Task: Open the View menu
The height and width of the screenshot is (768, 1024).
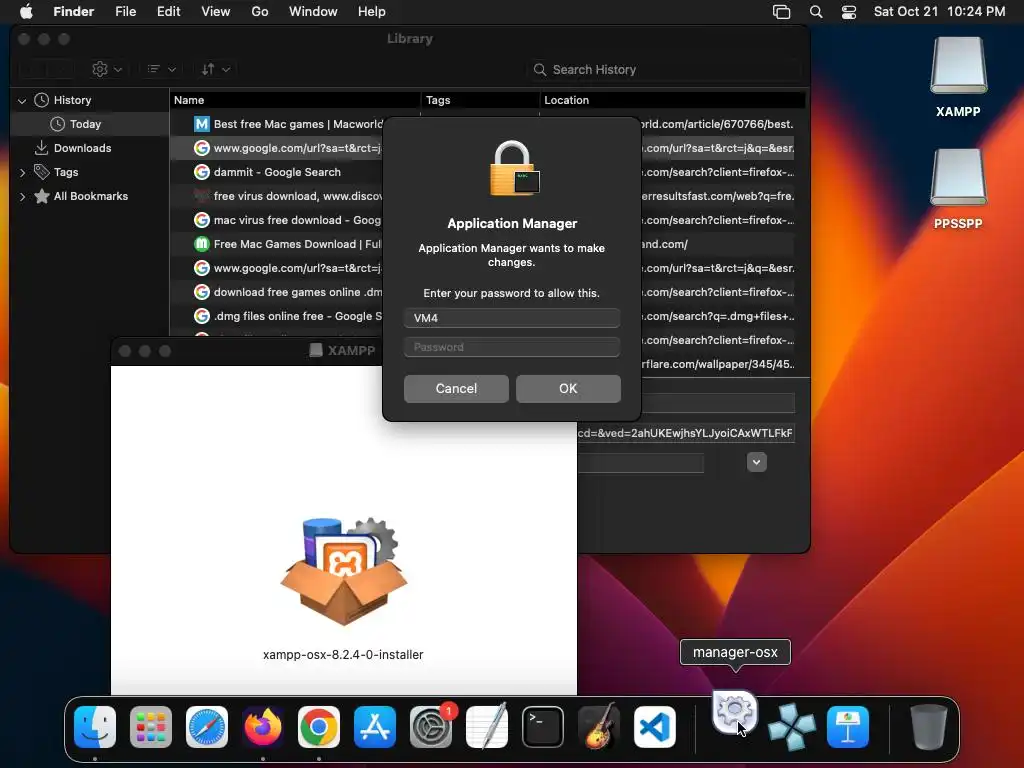Action: point(216,12)
